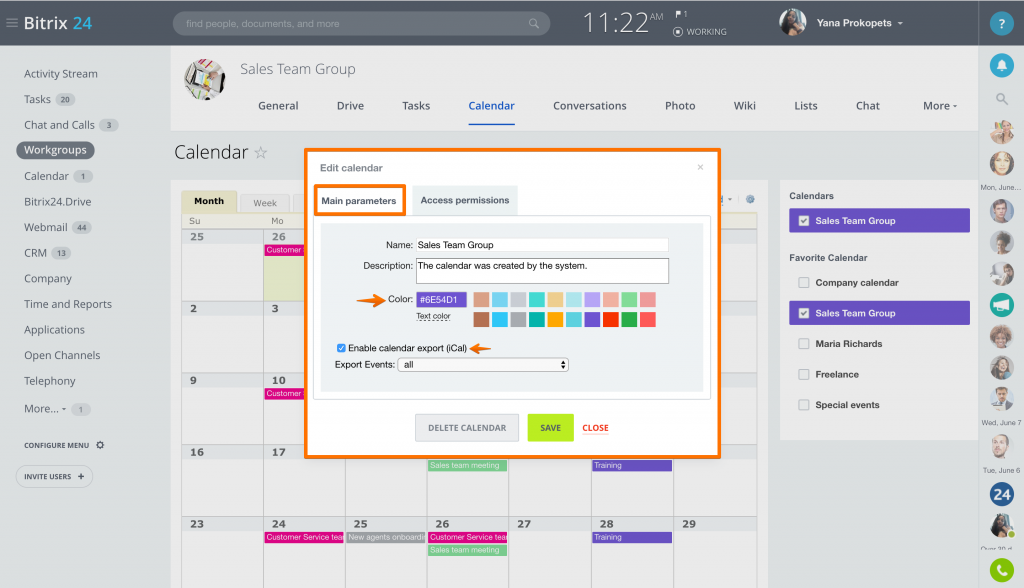
Task: Check the Maria Richards calendar checkbox
Action: [804, 344]
